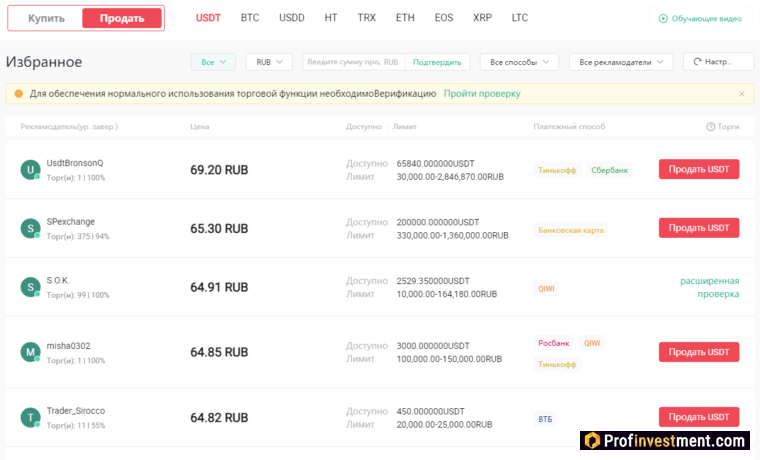The width and height of the screenshot is (760, 460).
Task: Click the Банковская карта payment tag
Action: (x=570, y=230)
